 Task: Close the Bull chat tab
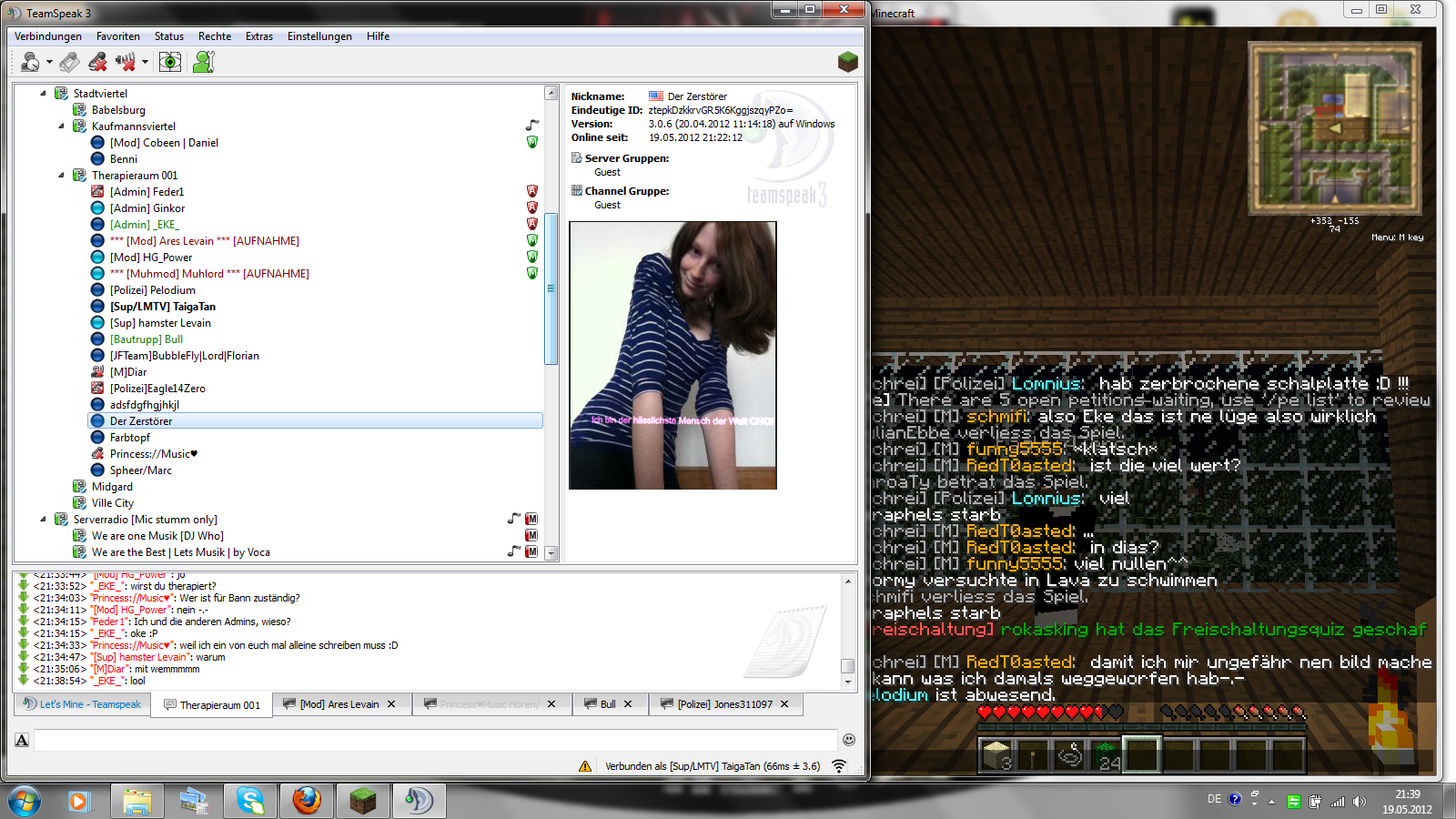pyautogui.click(x=628, y=704)
